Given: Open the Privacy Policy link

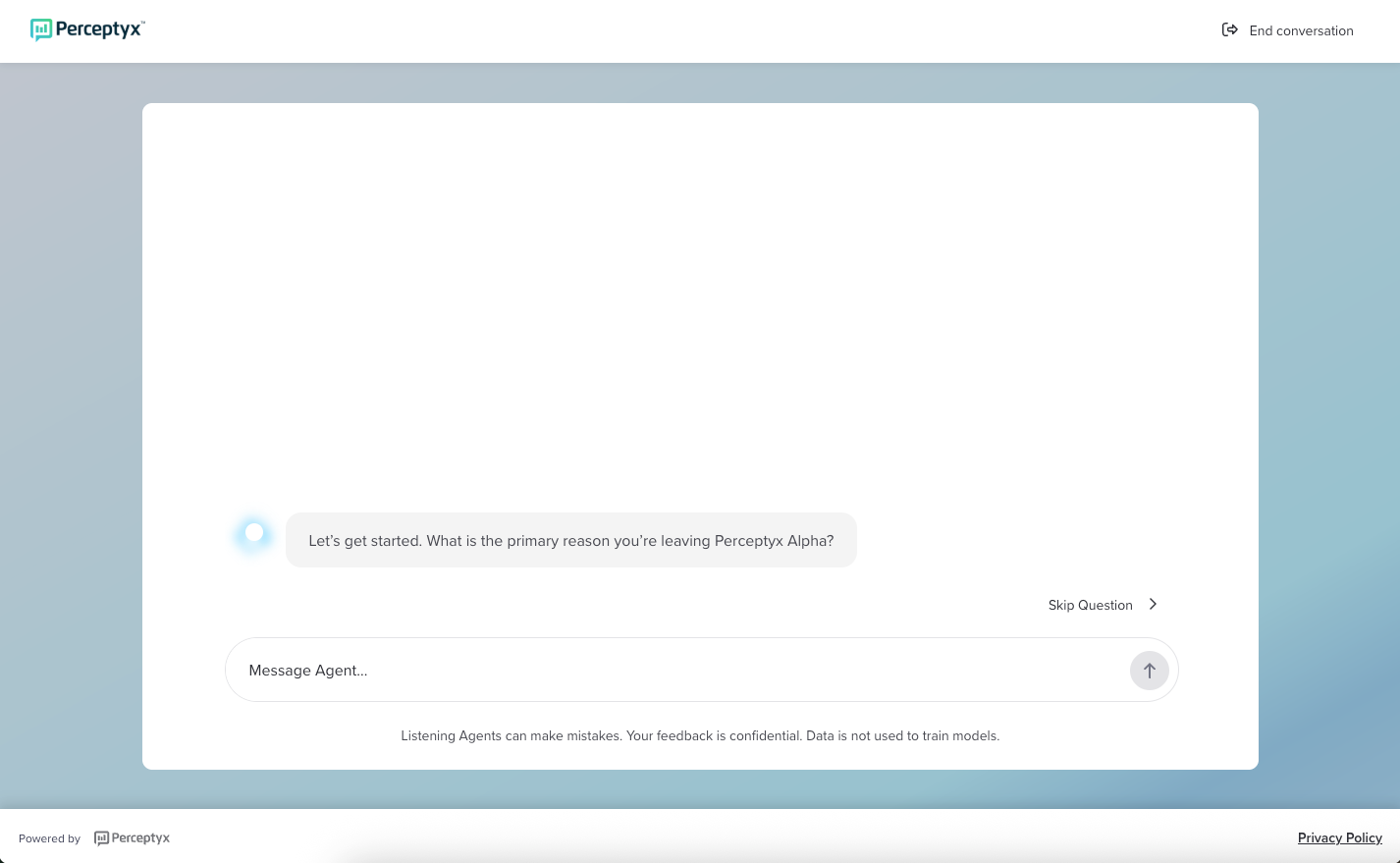Looking at the screenshot, I should coord(1340,837).
